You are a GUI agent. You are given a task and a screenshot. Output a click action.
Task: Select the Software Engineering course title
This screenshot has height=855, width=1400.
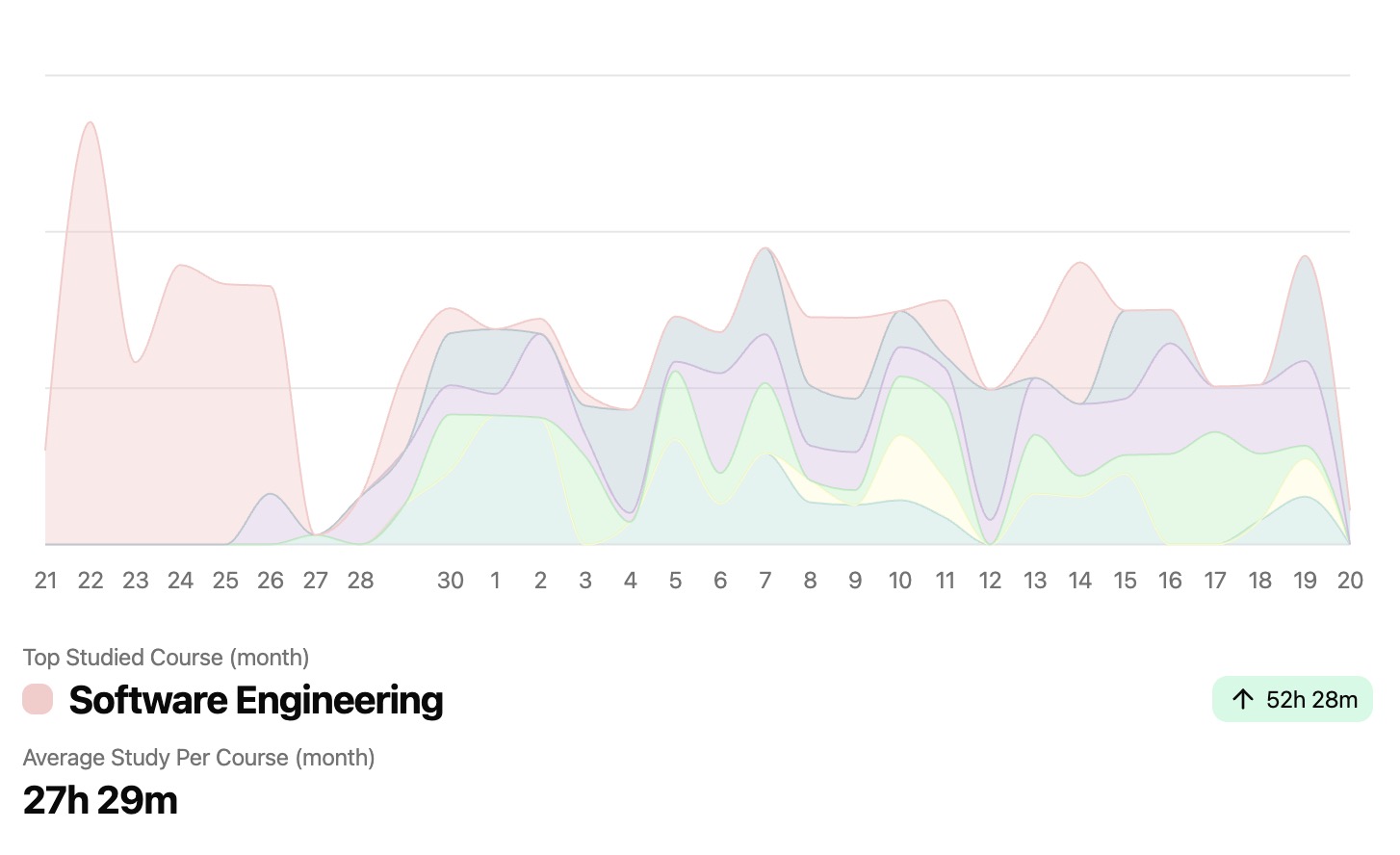point(256,700)
